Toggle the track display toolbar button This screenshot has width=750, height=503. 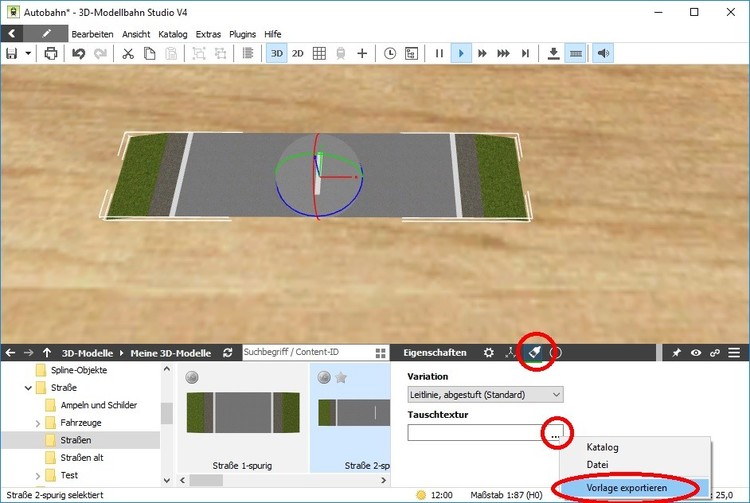click(x=576, y=54)
